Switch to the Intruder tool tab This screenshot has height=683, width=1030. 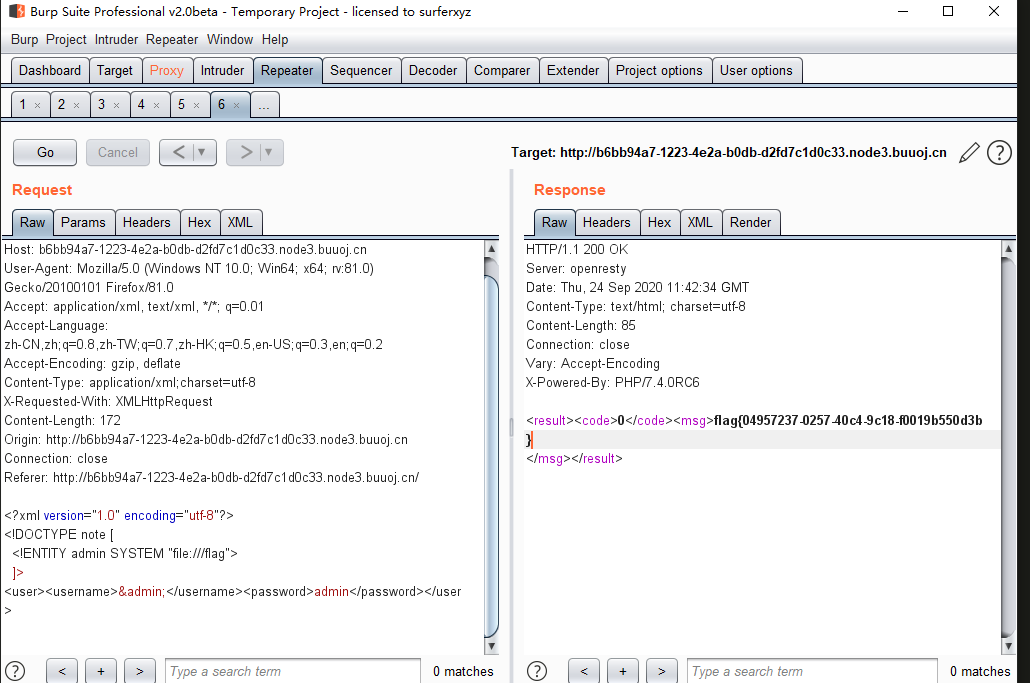[222, 70]
